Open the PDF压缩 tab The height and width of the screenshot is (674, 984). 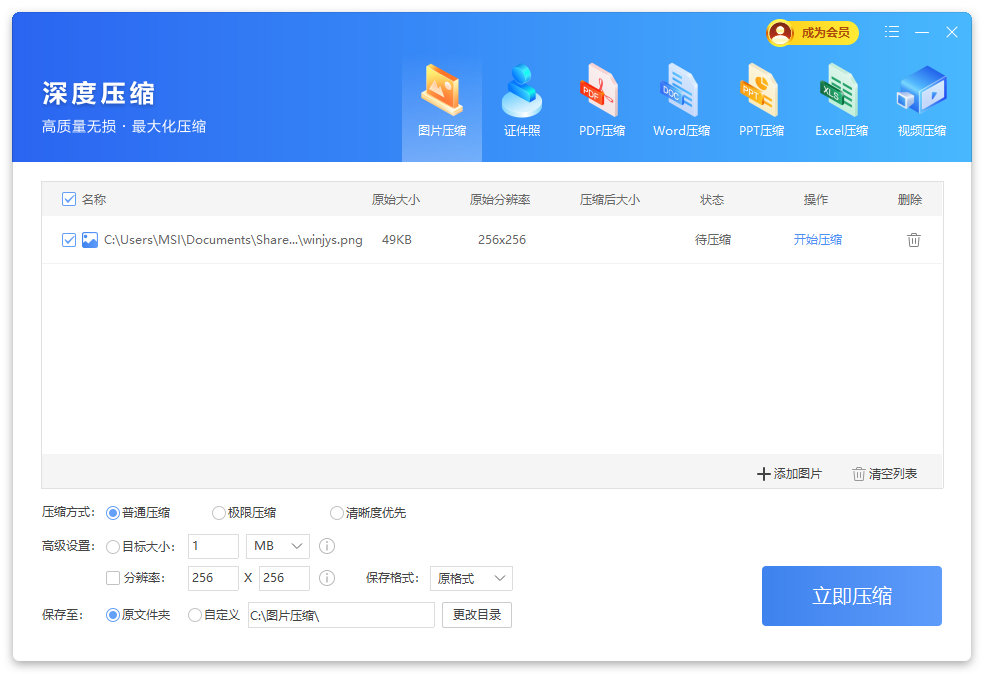click(601, 102)
